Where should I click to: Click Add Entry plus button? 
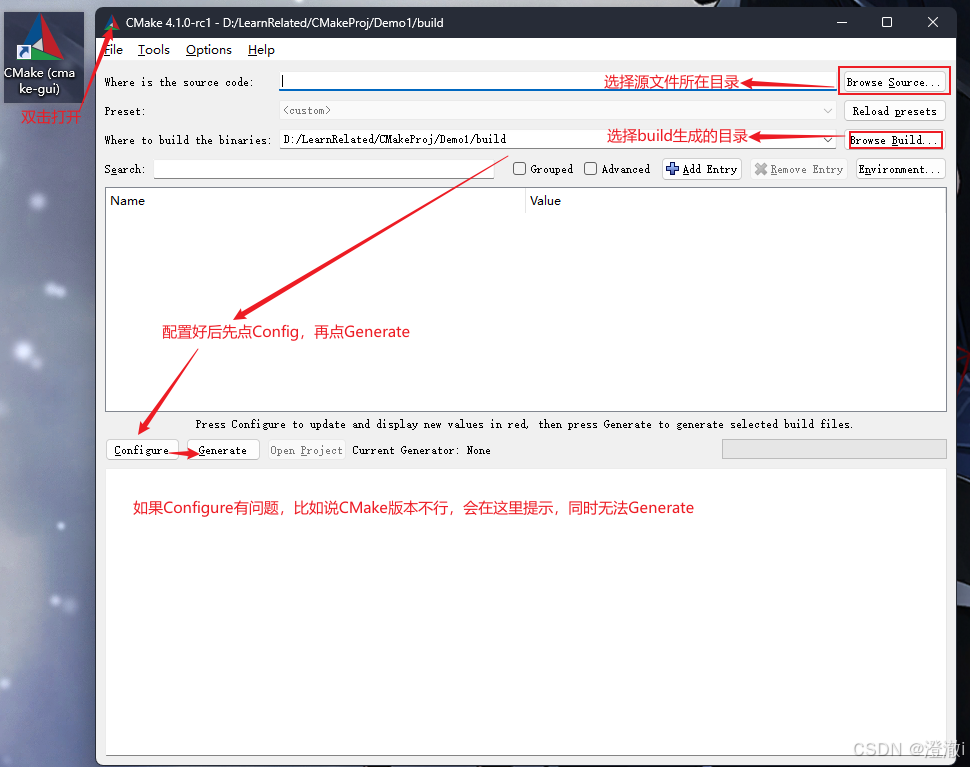pyautogui.click(x=702, y=169)
